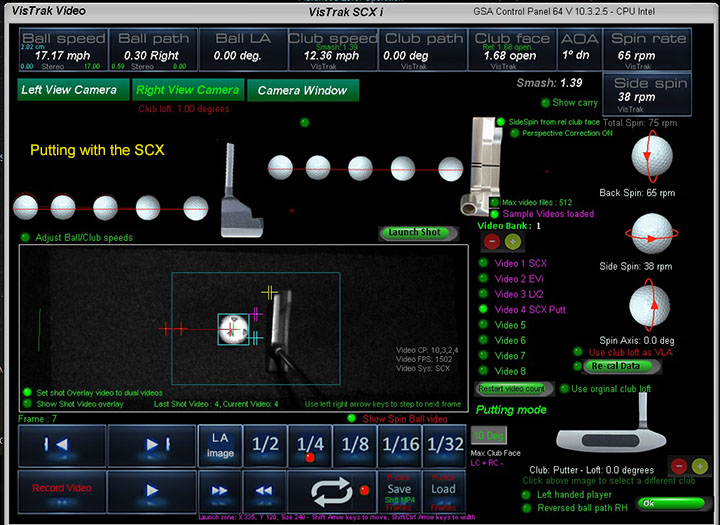Step forward one frame in video

click(152, 445)
